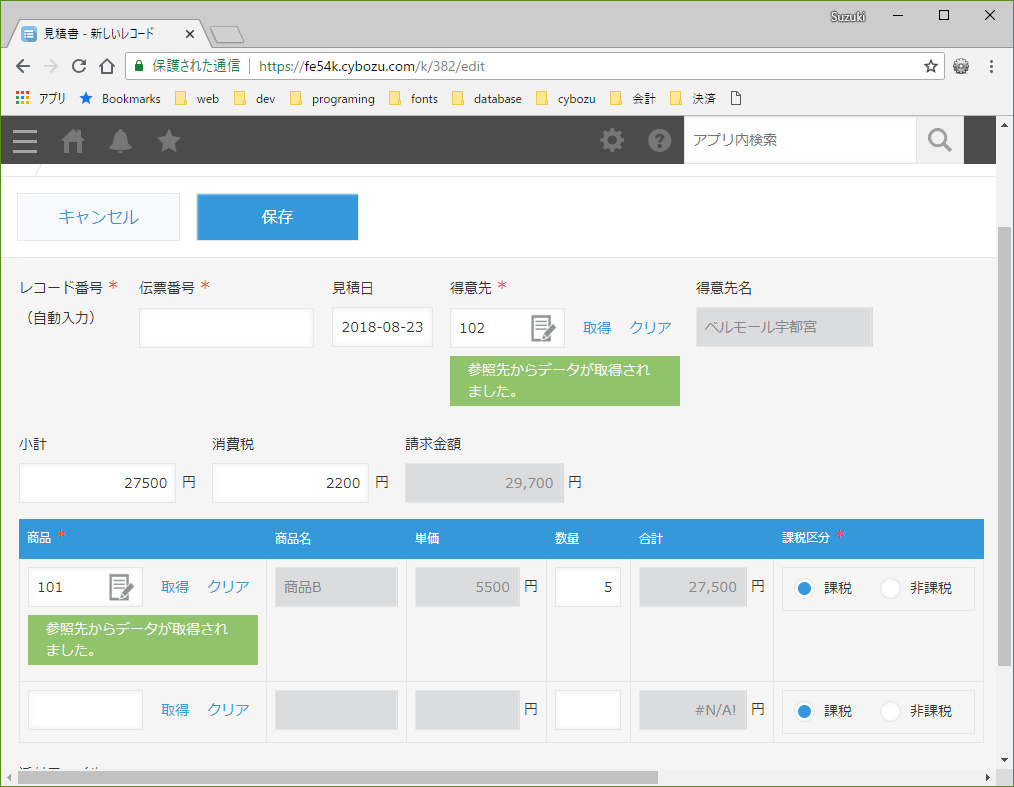Click the 見積日 date field

click(x=382, y=327)
